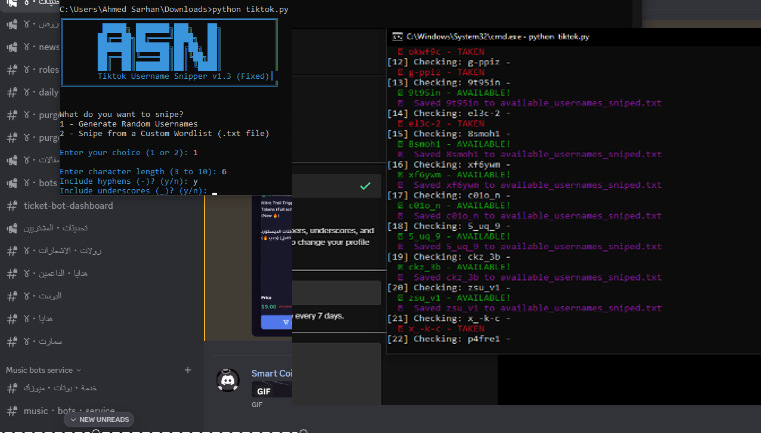The height and width of the screenshot is (433, 761).
Task: Create channel in Music bots service category
Action: tap(188, 370)
